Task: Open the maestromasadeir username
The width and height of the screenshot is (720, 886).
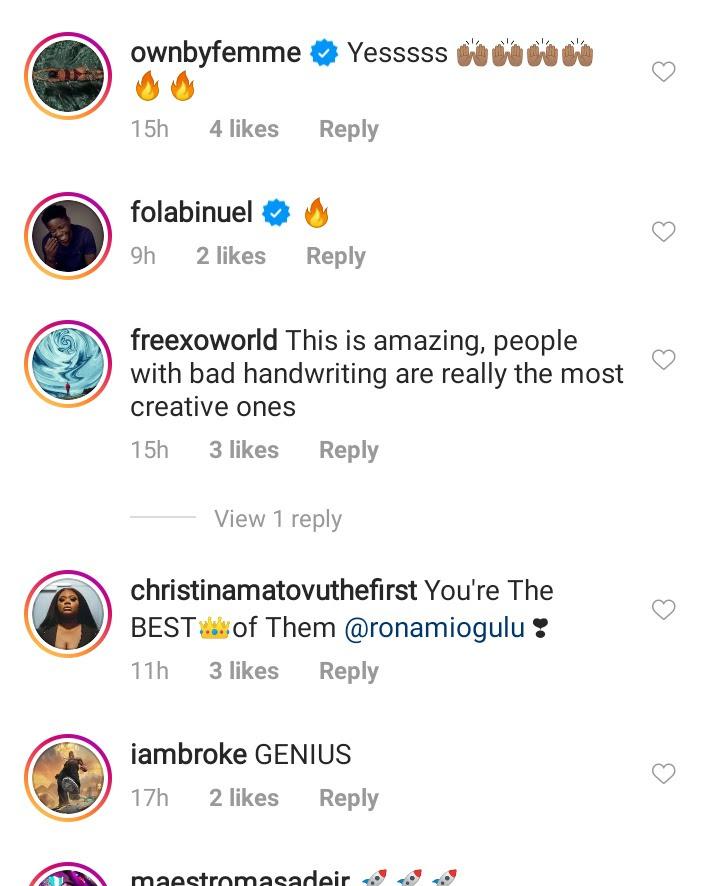Action: [240, 879]
